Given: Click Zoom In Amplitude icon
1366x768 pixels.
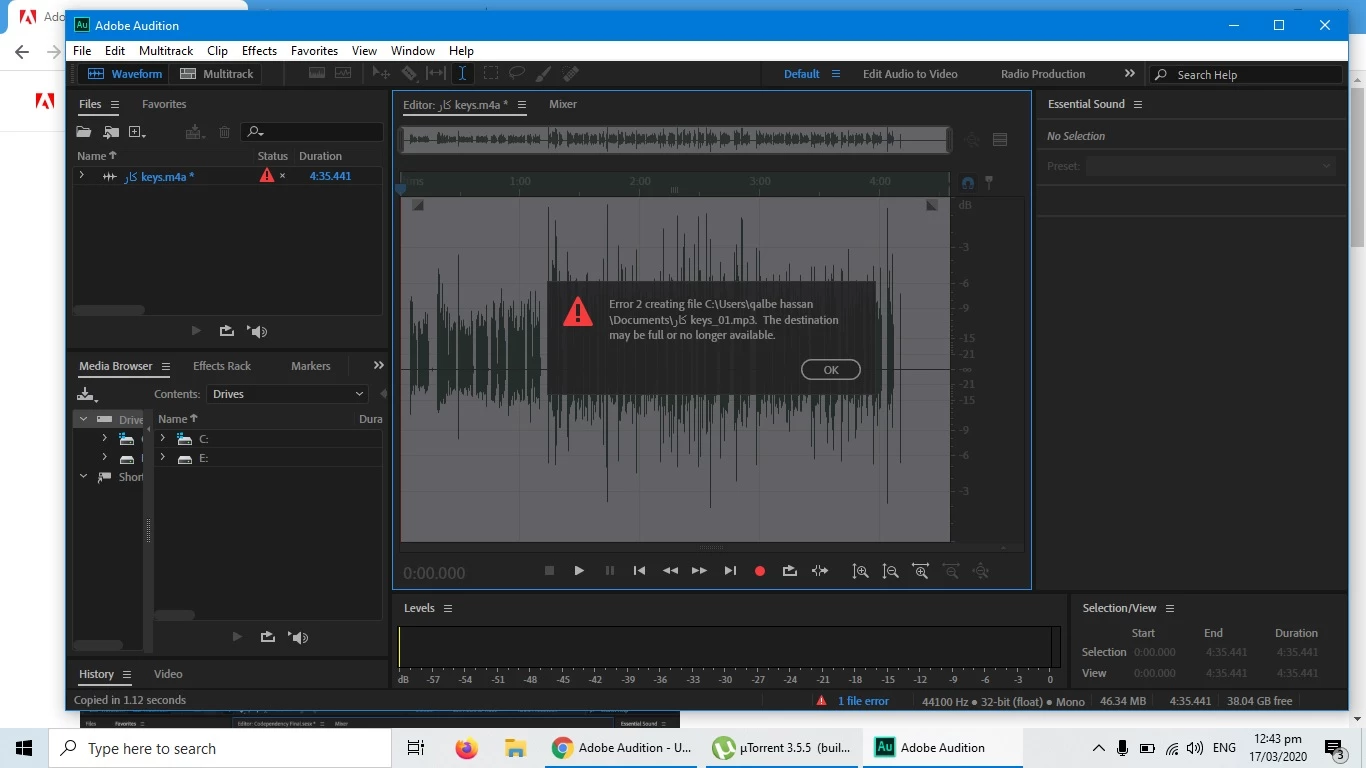Looking at the screenshot, I should [860, 571].
